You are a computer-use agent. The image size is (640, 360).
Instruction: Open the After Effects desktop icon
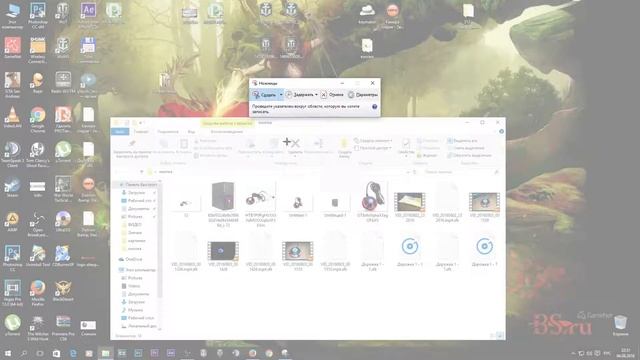88,10
